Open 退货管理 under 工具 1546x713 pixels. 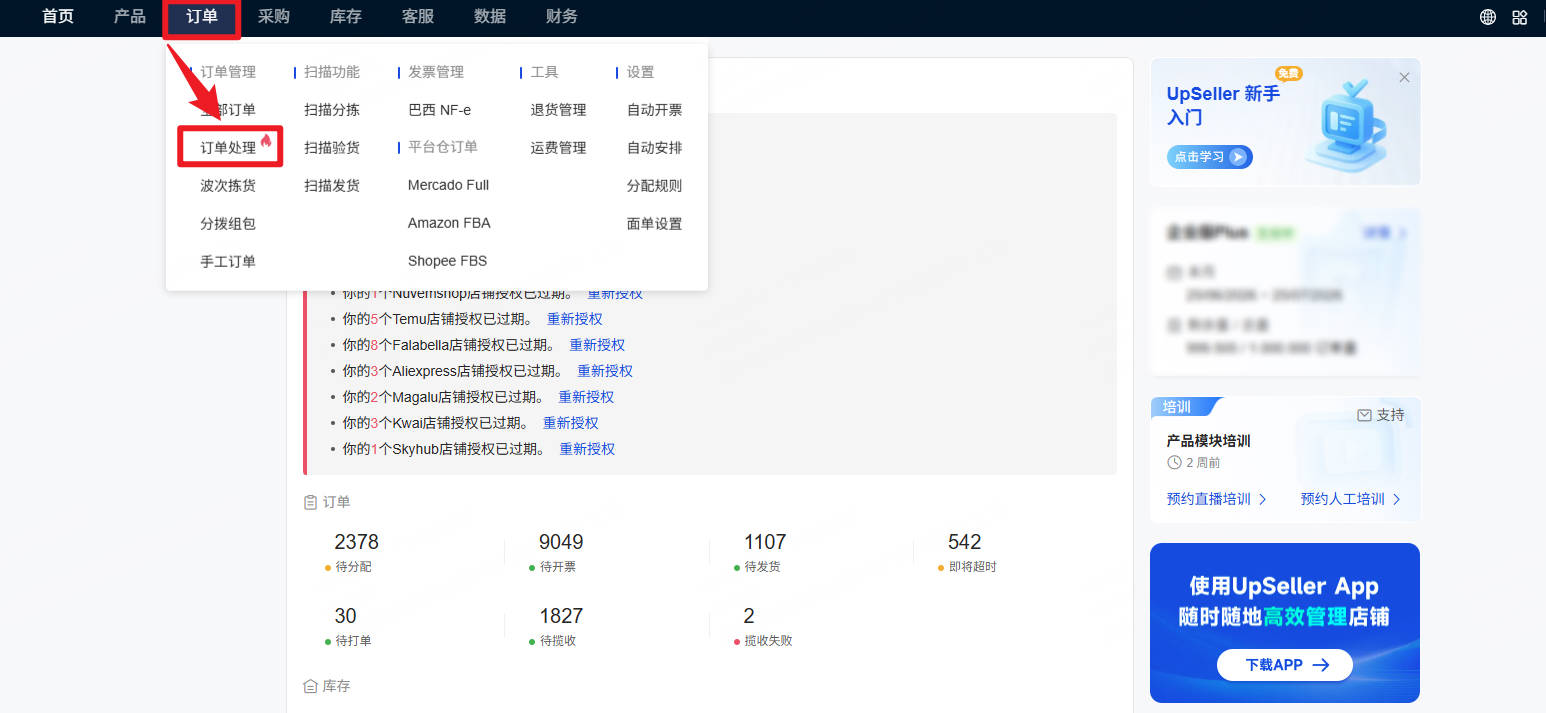click(x=558, y=110)
